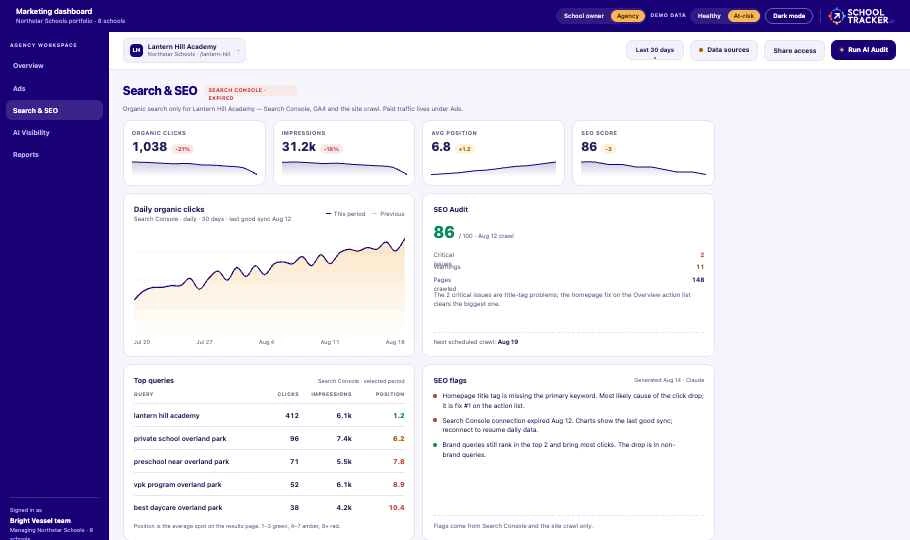
Task: Open Data sources
Action: tap(724, 51)
